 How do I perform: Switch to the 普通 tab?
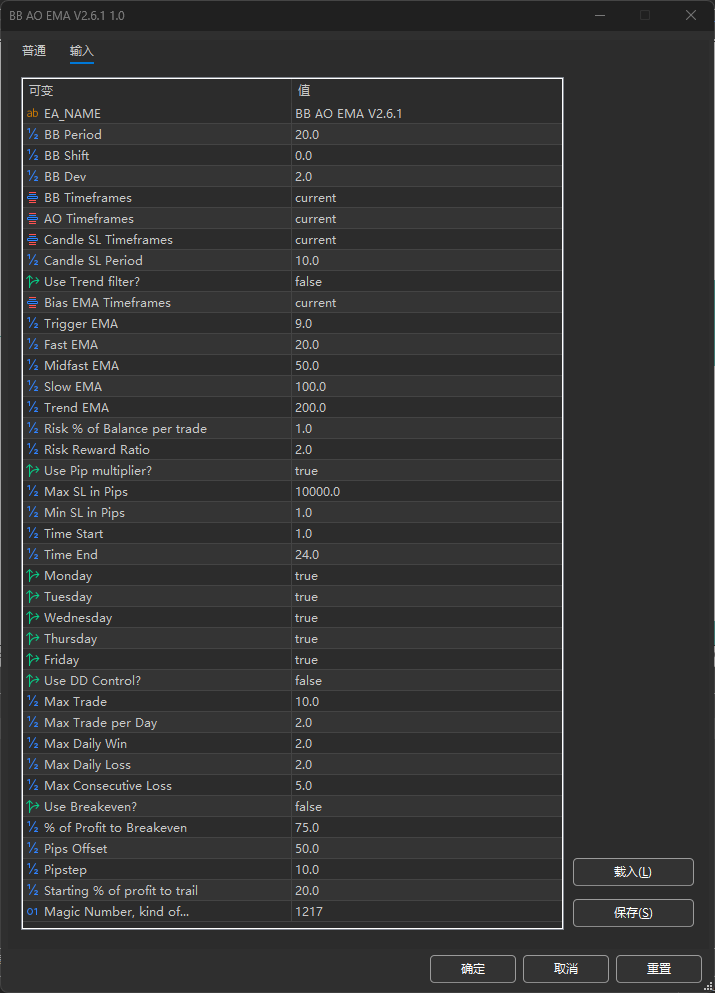[x=34, y=51]
